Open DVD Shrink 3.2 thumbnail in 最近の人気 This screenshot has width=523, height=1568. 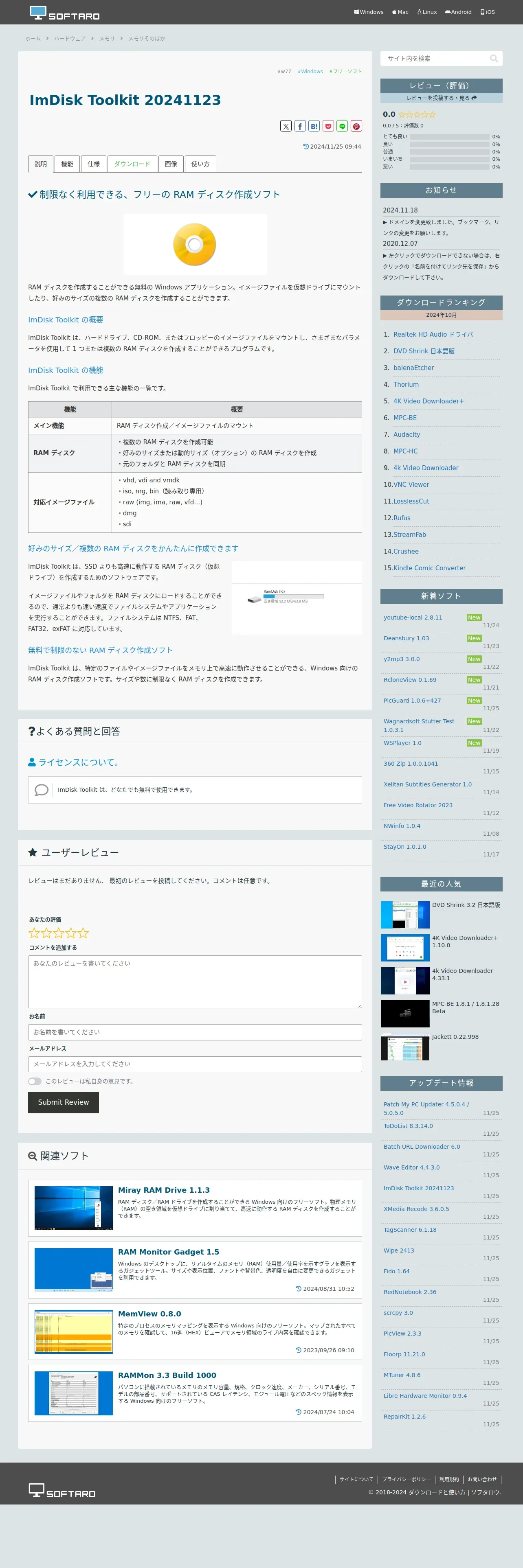tap(405, 915)
